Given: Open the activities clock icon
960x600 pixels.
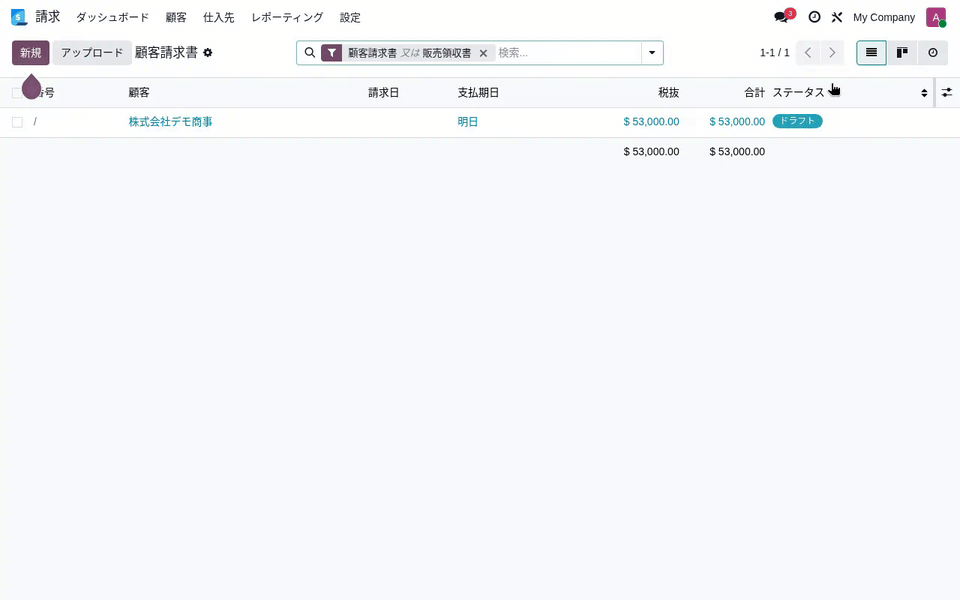Looking at the screenshot, I should [814, 17].
